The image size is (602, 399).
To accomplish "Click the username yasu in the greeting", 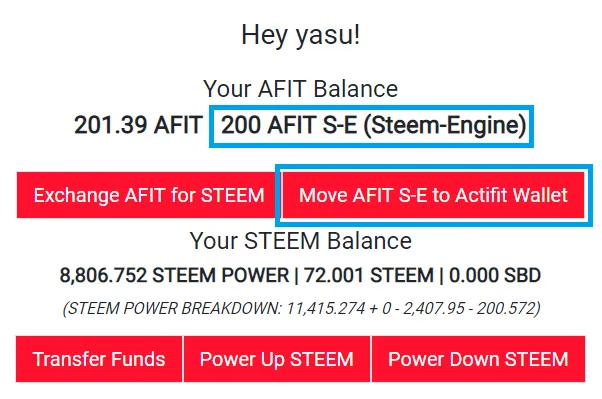I will [x=325, y=36].
